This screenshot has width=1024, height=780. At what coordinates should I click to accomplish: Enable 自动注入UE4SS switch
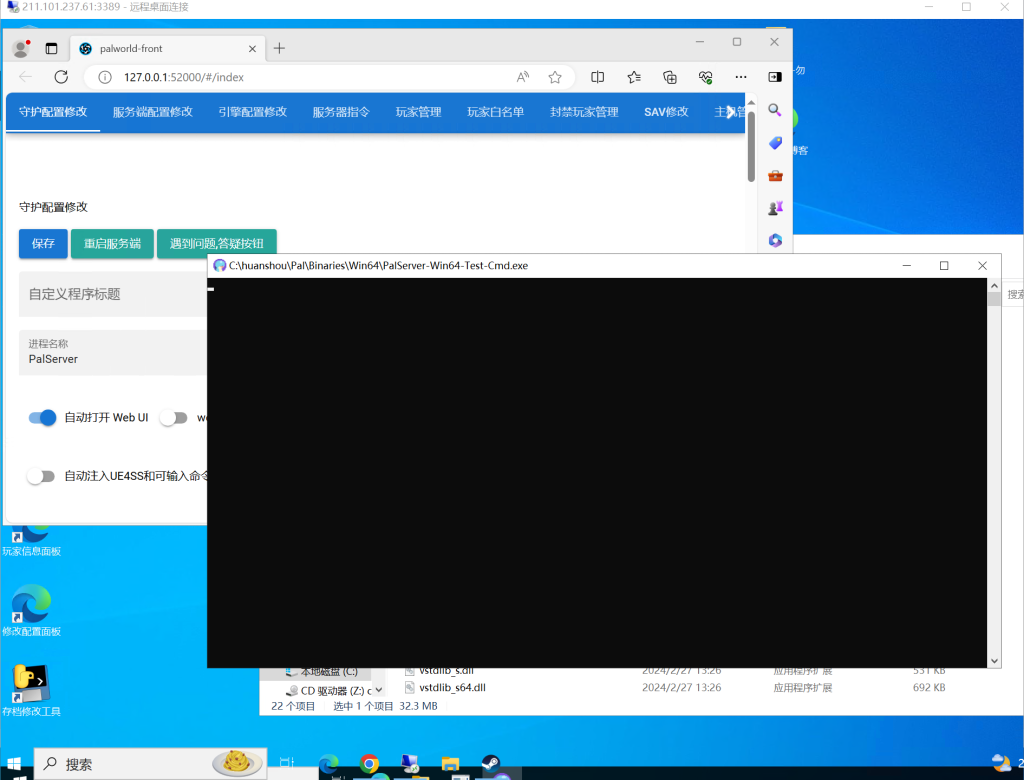(41, 476)
